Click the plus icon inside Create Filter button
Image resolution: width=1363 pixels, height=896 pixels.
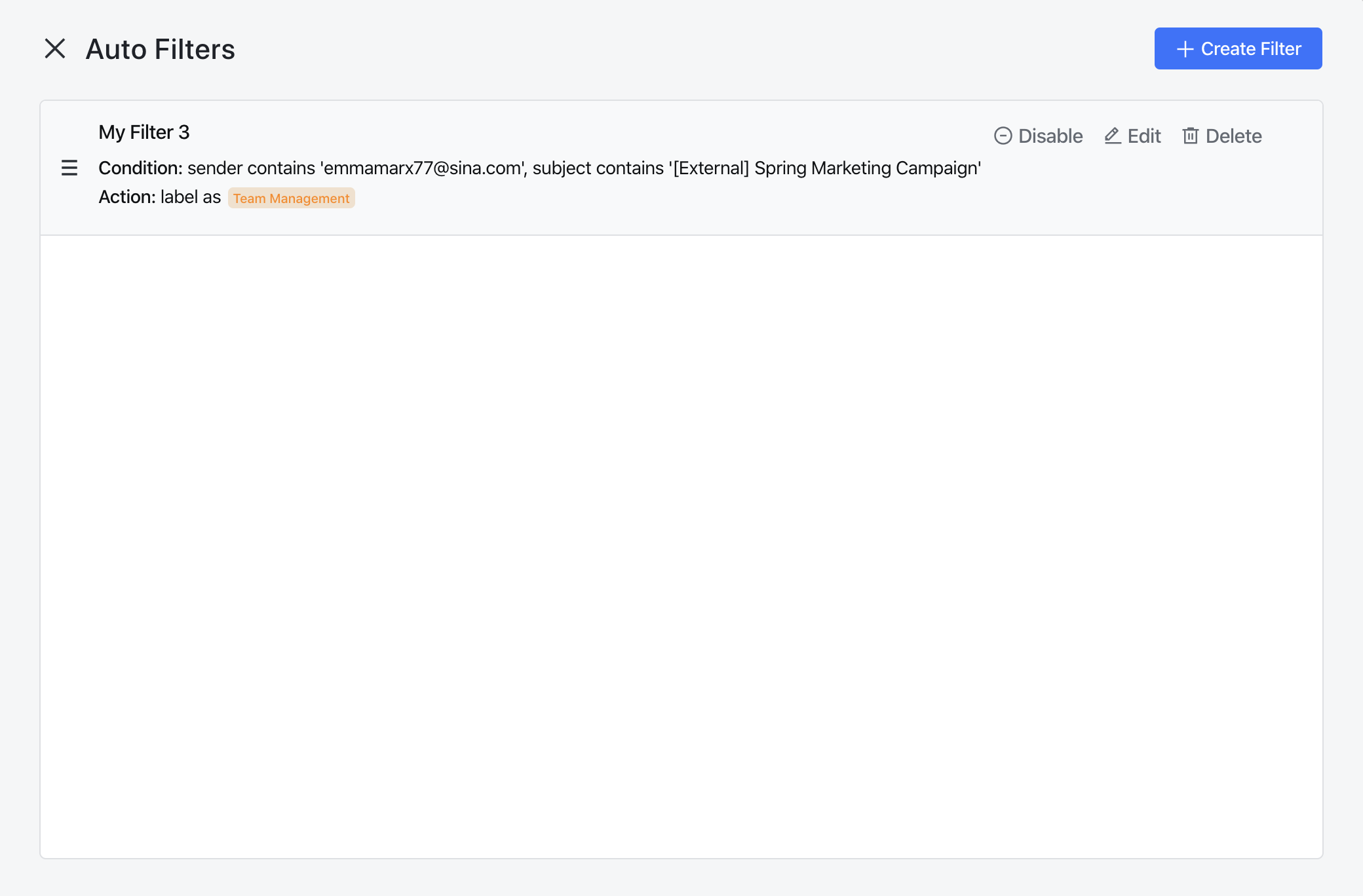point(1184,48)
